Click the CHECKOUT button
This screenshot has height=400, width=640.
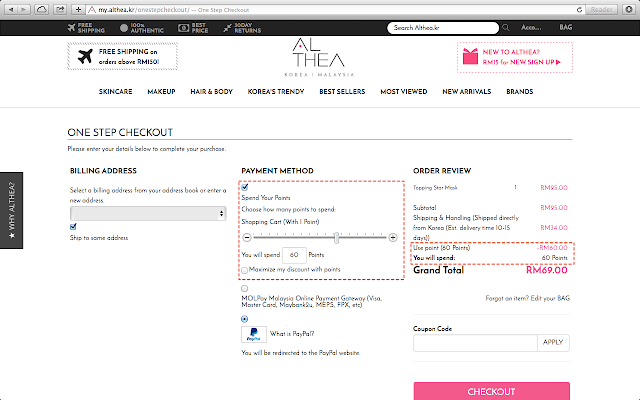click(491, 391)
